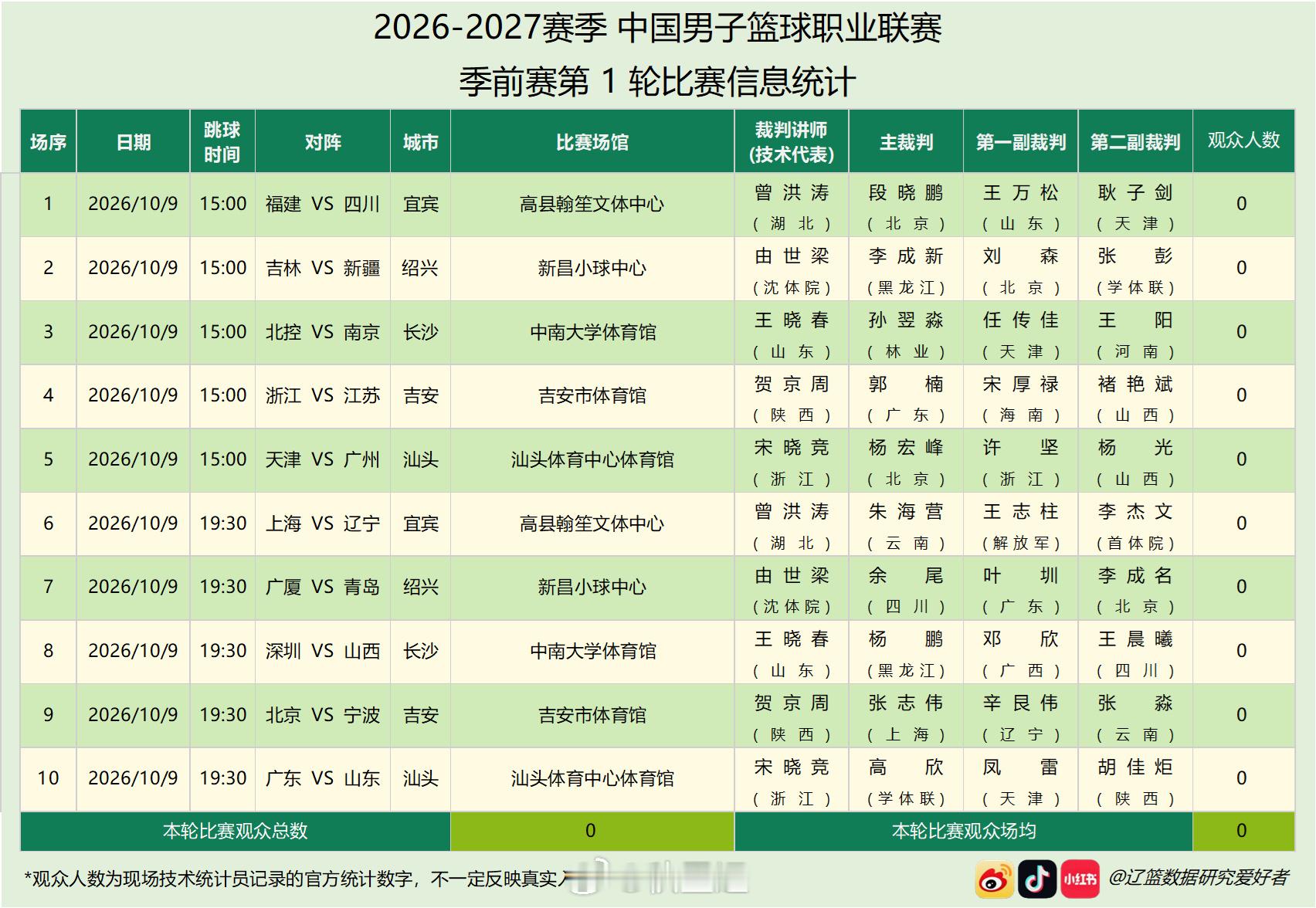Select the 裁判讲师(技术代表) column header
1316x908 pixels.
tap(792, 141)
